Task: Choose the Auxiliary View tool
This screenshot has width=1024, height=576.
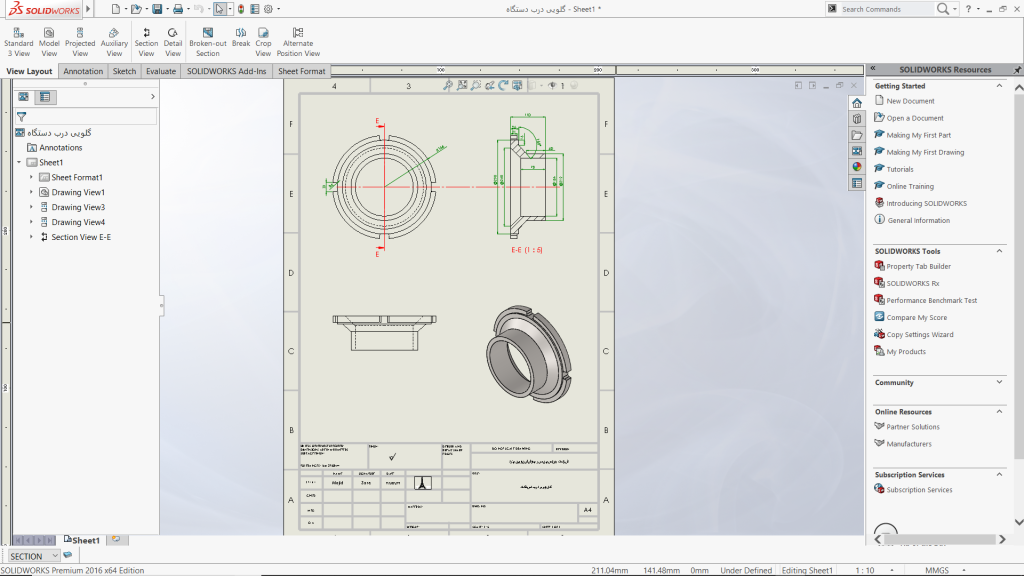Action: (x=114, y=41)
